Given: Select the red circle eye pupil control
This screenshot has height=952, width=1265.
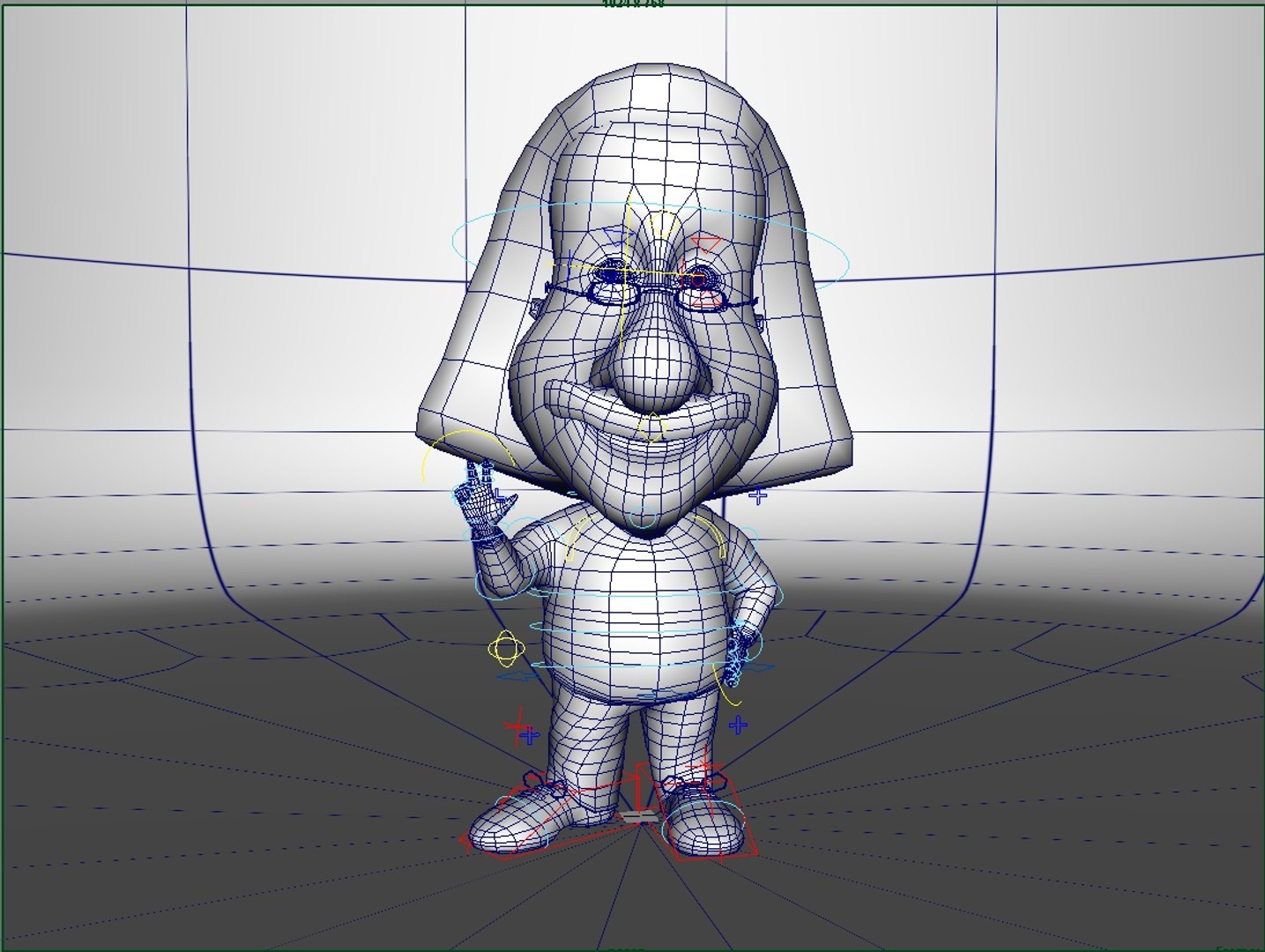Looking at the screenshot, I should tap(696, 280).
